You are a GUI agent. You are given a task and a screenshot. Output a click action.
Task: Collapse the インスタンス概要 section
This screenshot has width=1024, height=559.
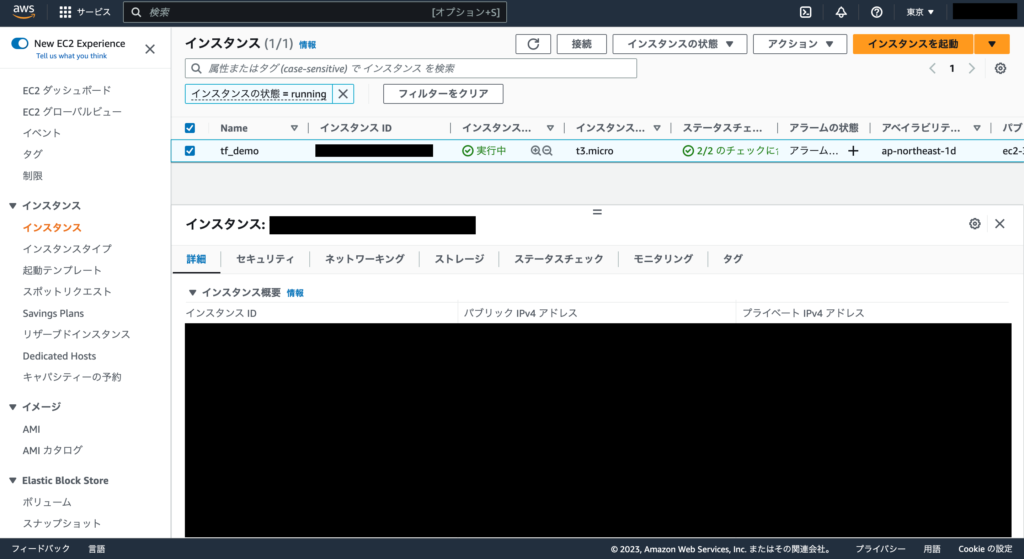tap(193, 293)
